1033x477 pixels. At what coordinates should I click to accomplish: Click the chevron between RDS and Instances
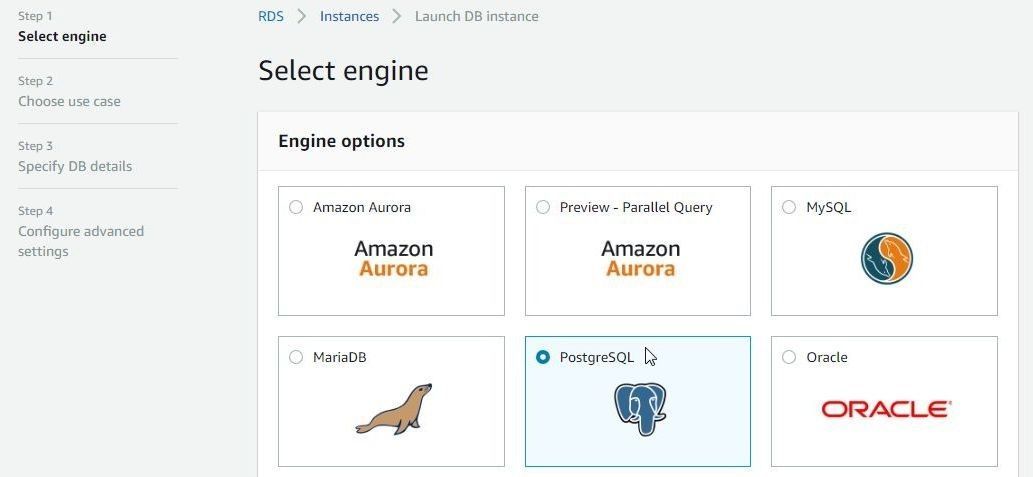coord(302,16)
